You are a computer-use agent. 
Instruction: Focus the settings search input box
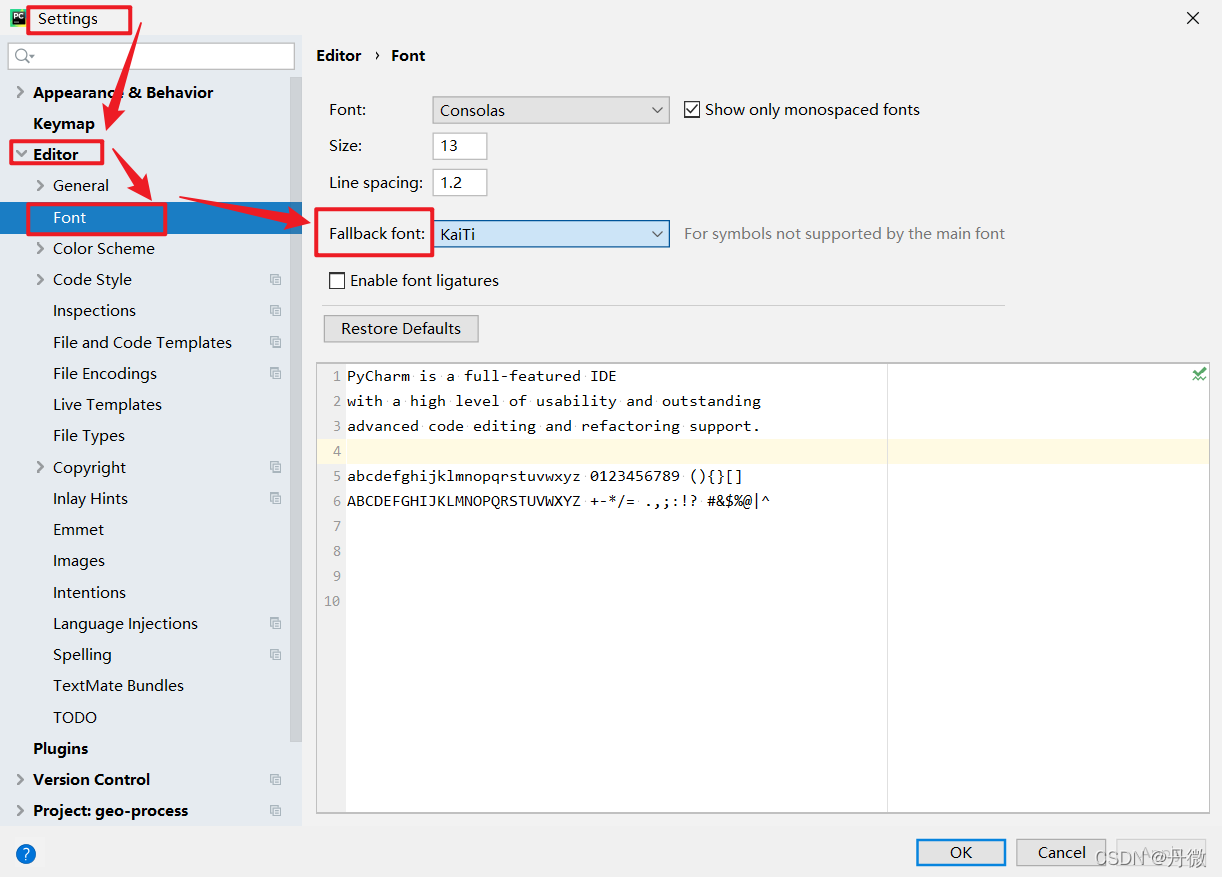click(x=152, y=56)
